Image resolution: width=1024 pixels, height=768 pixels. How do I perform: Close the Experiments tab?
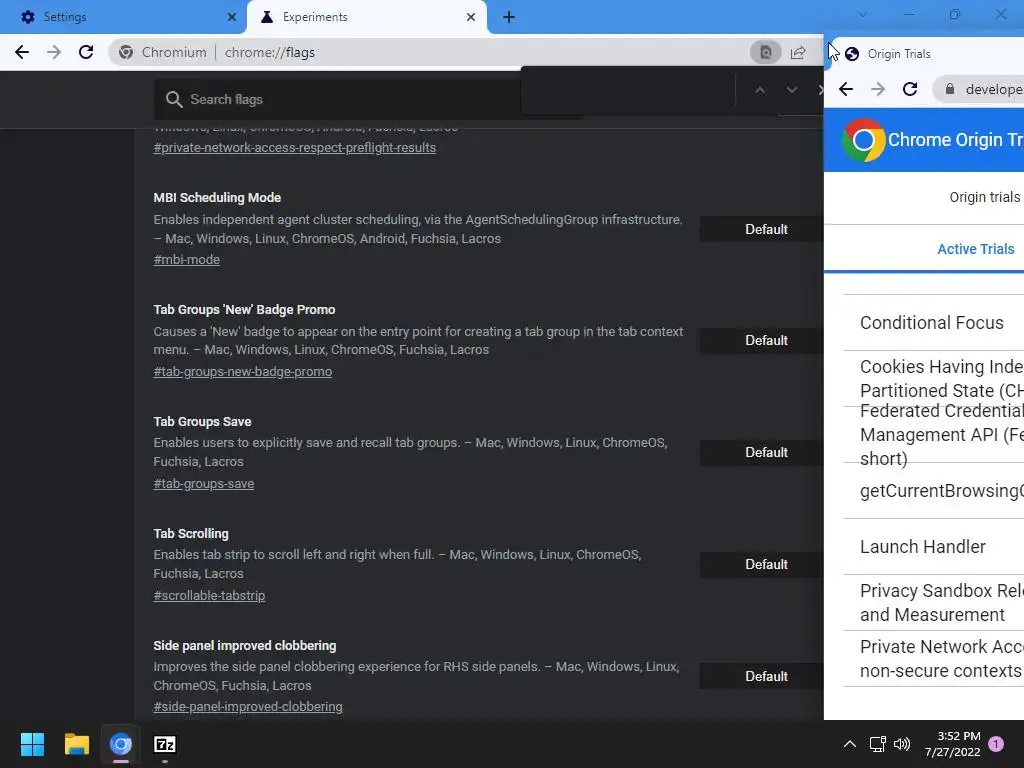471,17
